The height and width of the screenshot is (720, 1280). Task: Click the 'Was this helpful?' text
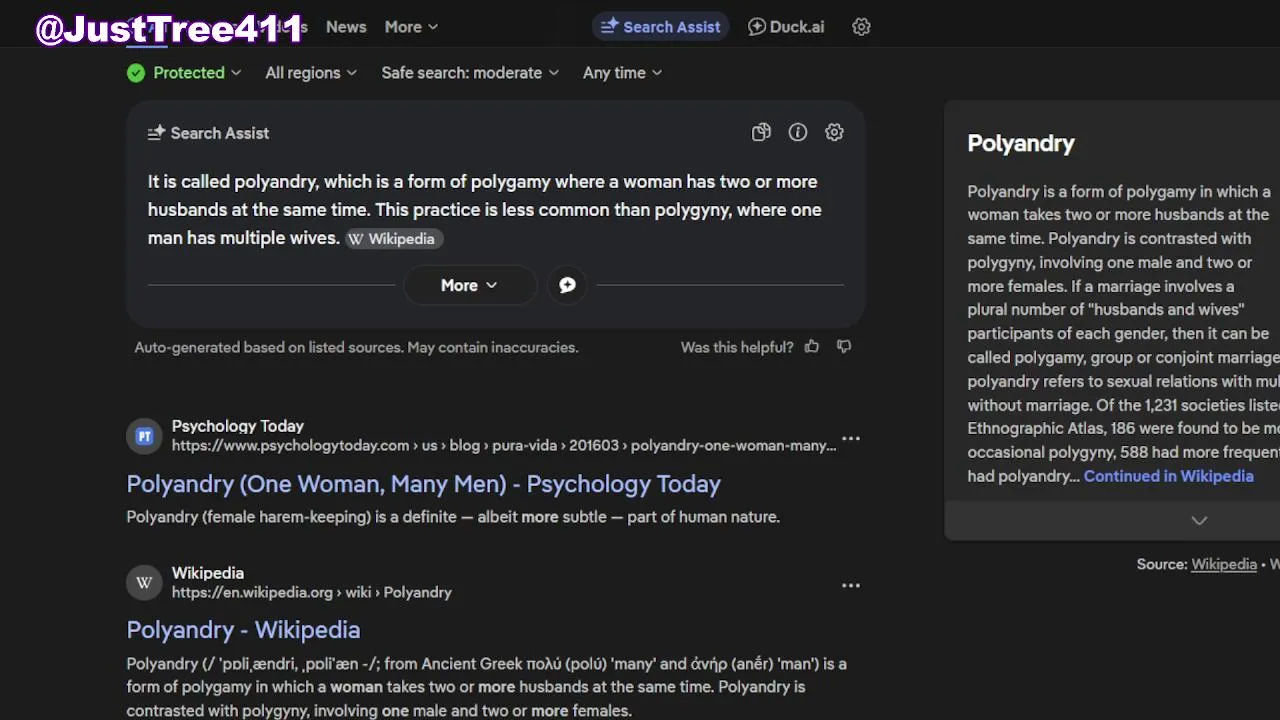(x=737, y=347)
